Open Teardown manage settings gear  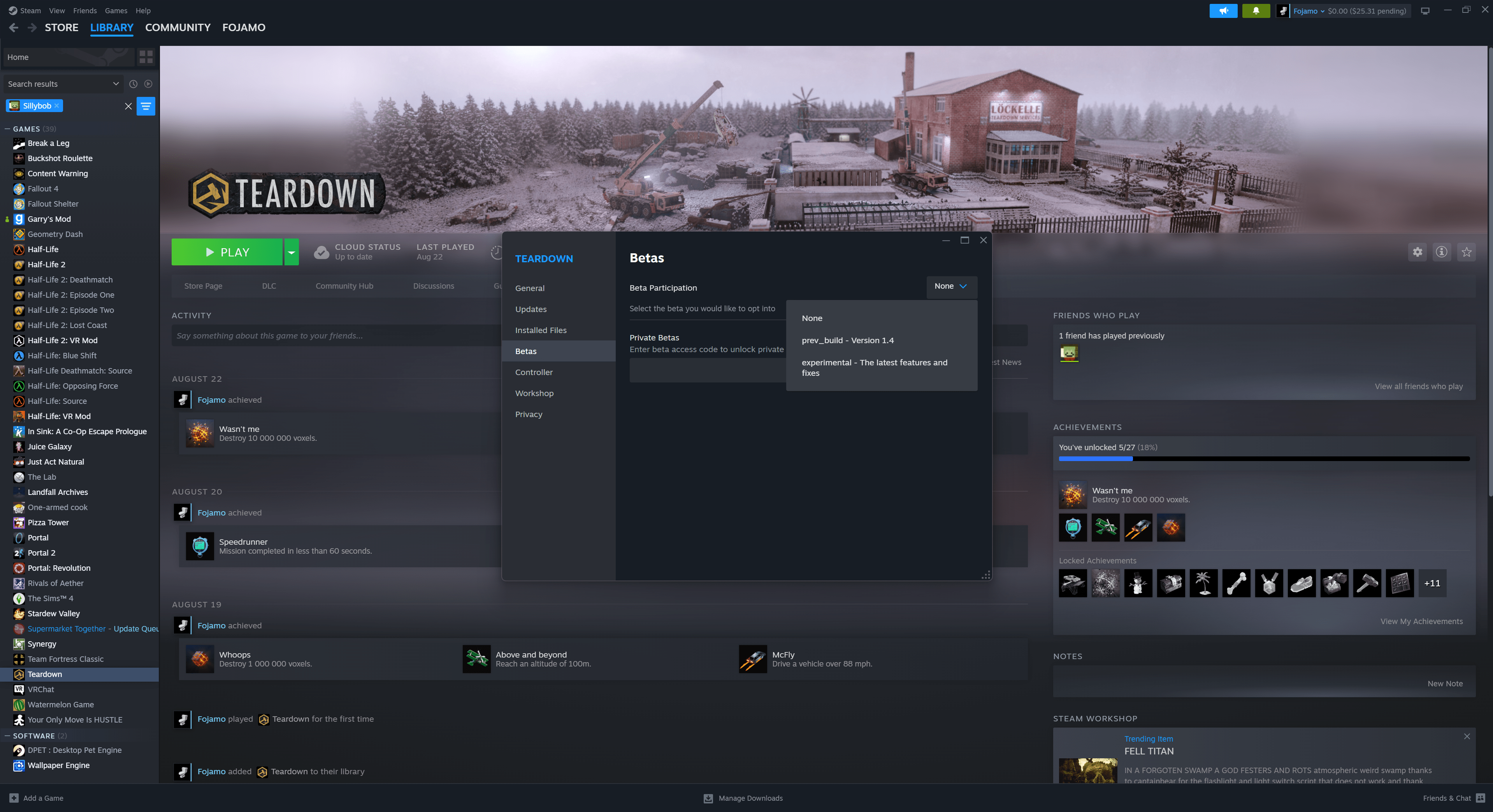(x=1417, y=252)
